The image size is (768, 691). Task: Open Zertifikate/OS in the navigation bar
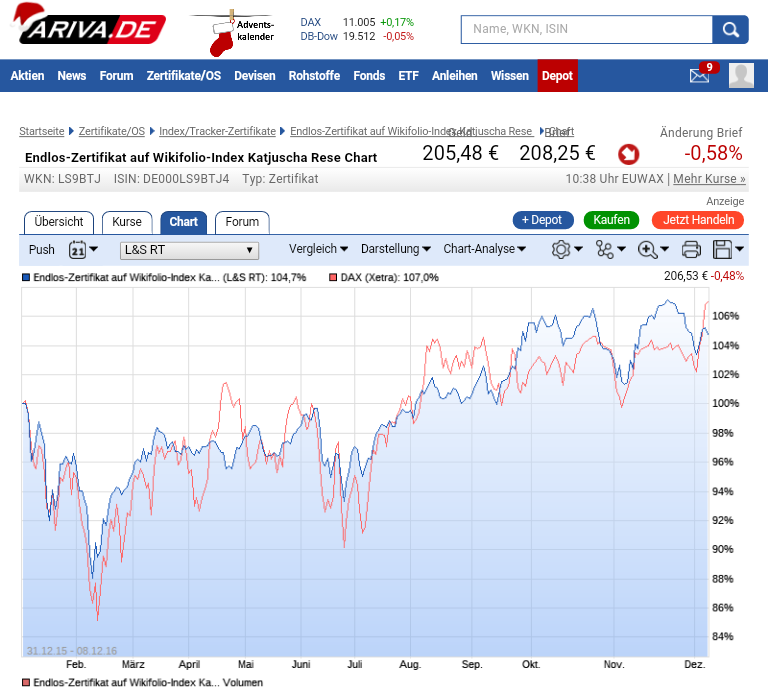click(183, 76)
